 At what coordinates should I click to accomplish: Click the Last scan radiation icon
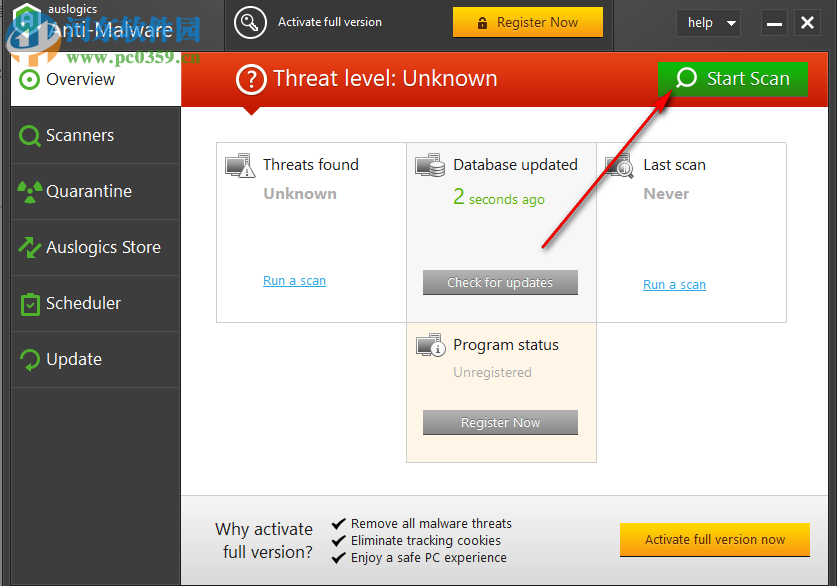[620, 165]
